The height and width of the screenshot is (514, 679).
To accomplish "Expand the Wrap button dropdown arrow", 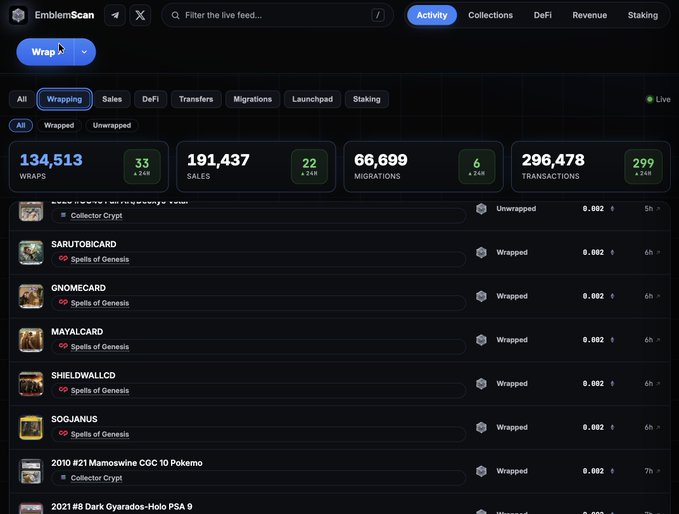I will tap(84, 52).
